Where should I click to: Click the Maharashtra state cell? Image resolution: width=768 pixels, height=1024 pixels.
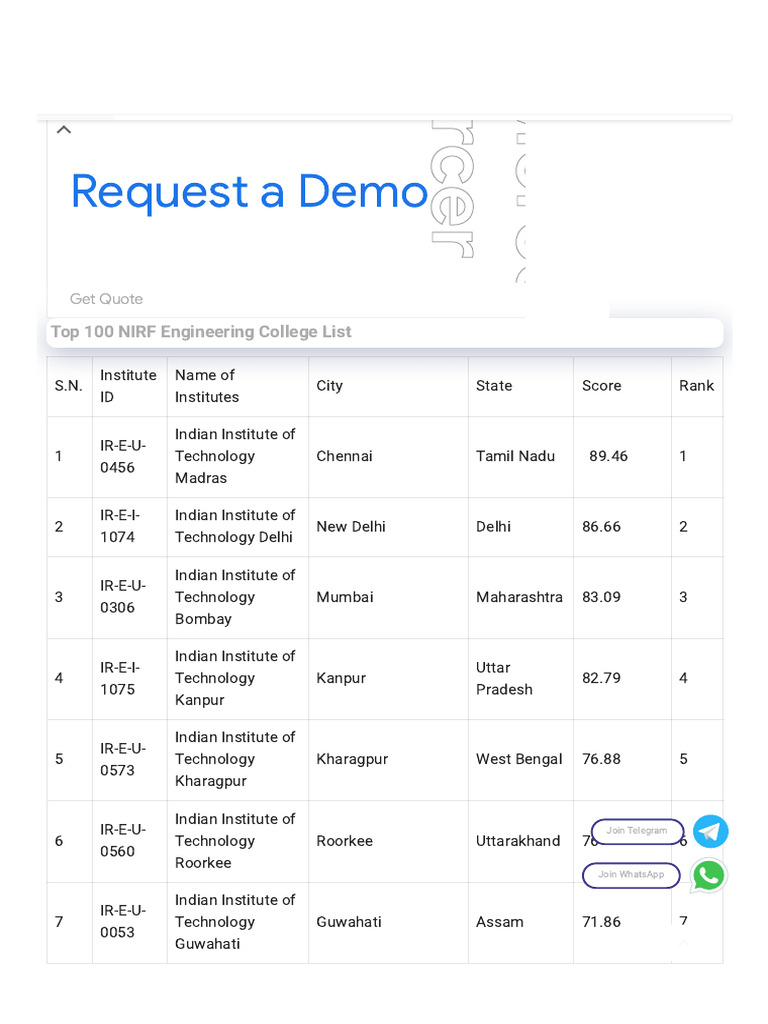click(x=519, y=597)
